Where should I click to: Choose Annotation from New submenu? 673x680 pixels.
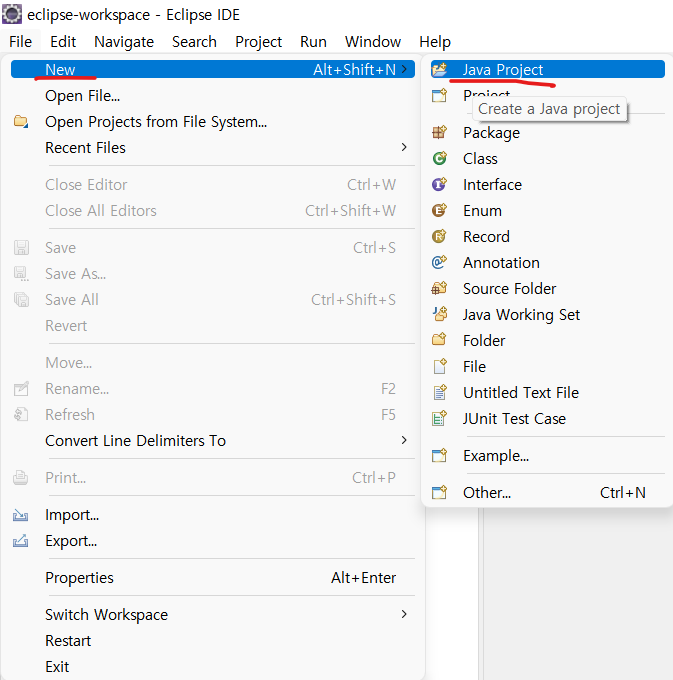(548, 262)
